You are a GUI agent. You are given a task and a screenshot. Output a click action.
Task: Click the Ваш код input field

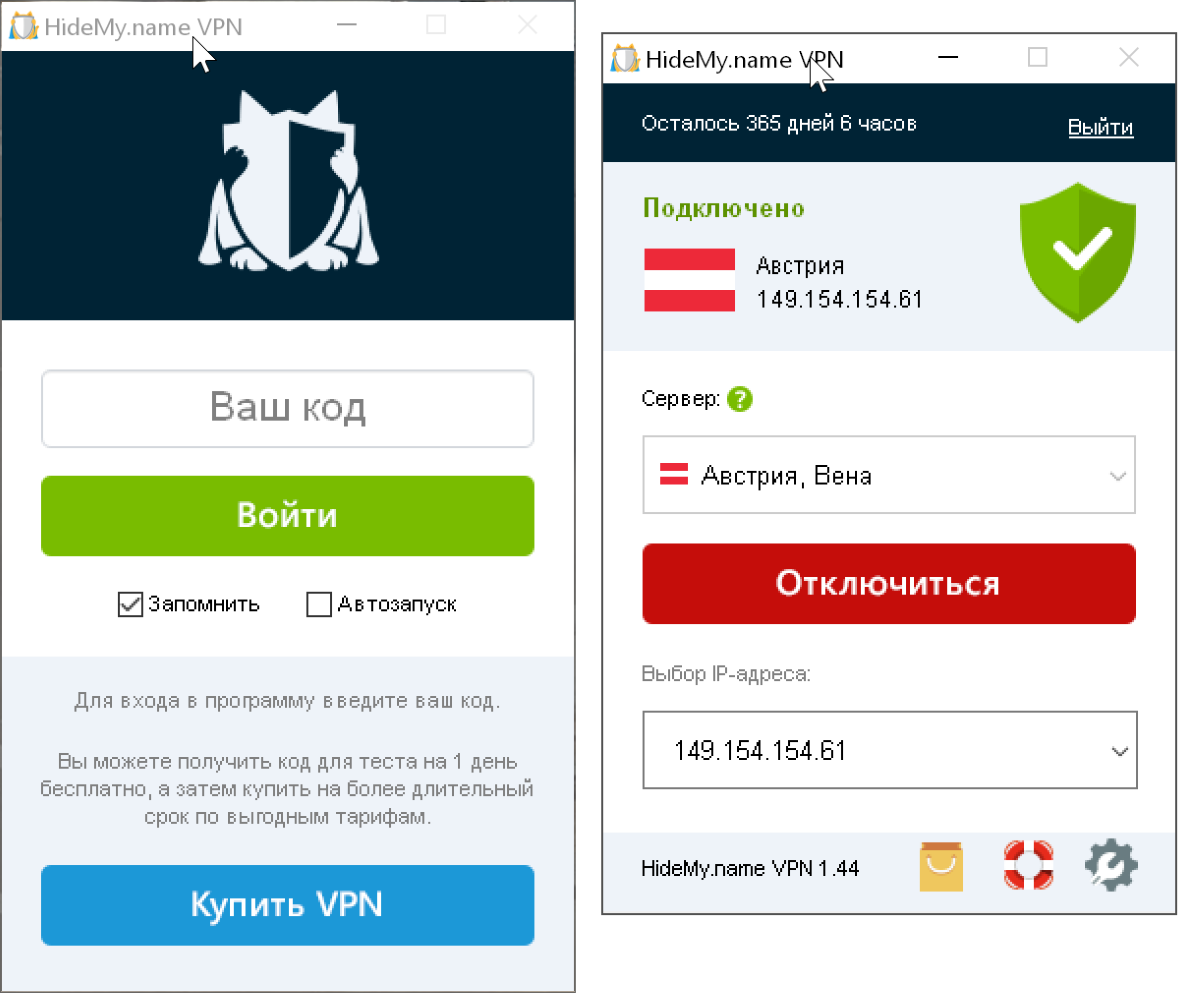pos(288,409)
